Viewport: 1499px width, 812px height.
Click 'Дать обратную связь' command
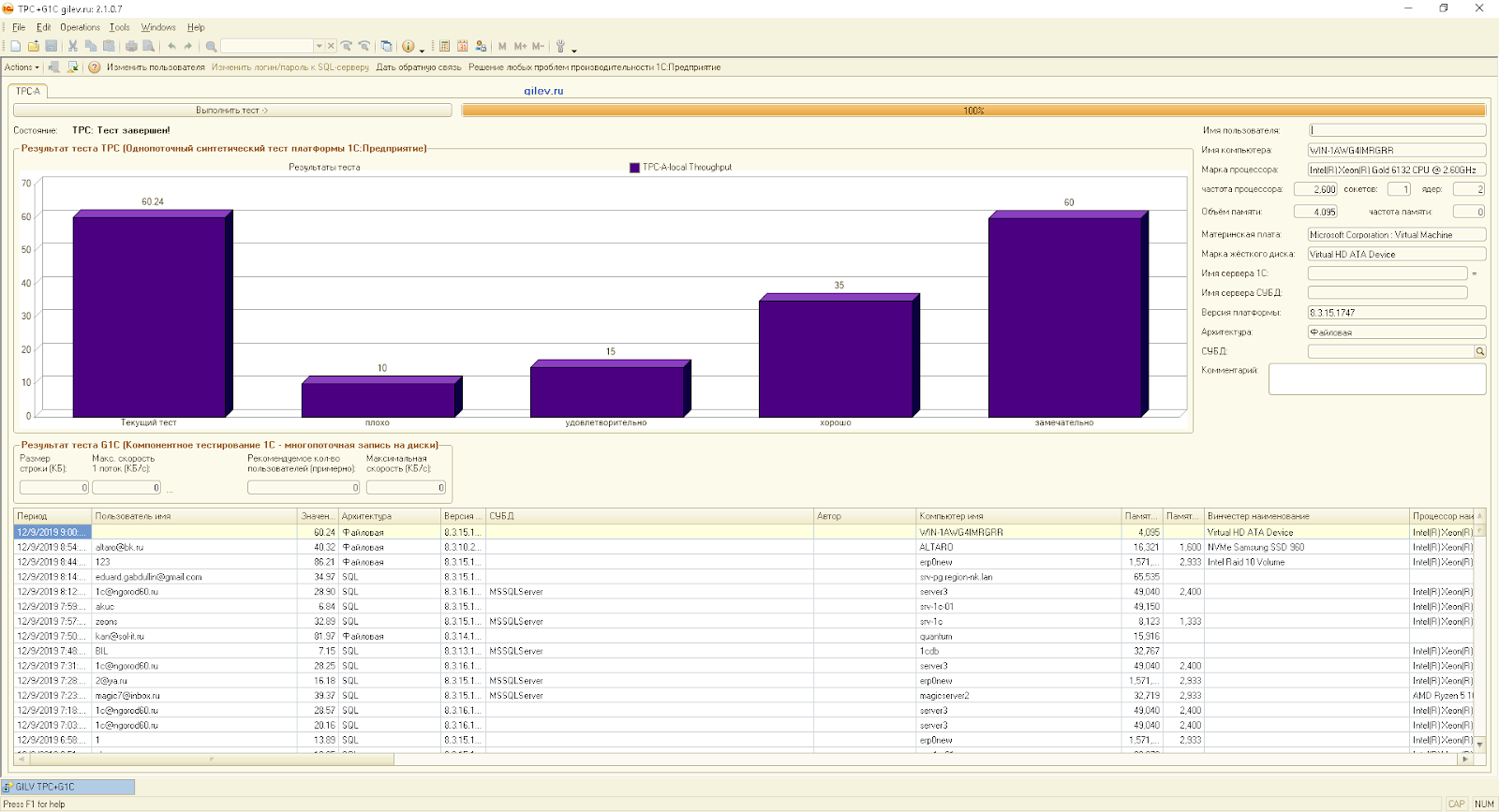pyautogui.click(x=419, y=67)
